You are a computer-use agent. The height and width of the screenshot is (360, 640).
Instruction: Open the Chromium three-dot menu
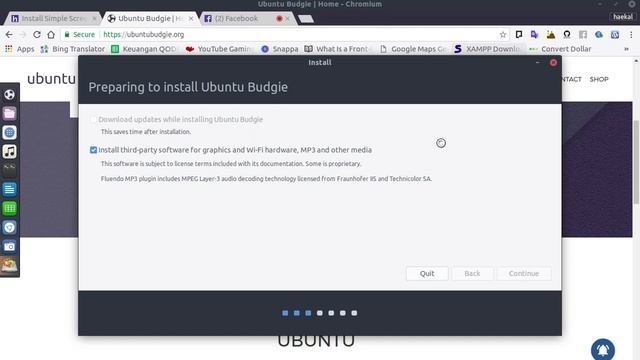(x=631, y=35)
